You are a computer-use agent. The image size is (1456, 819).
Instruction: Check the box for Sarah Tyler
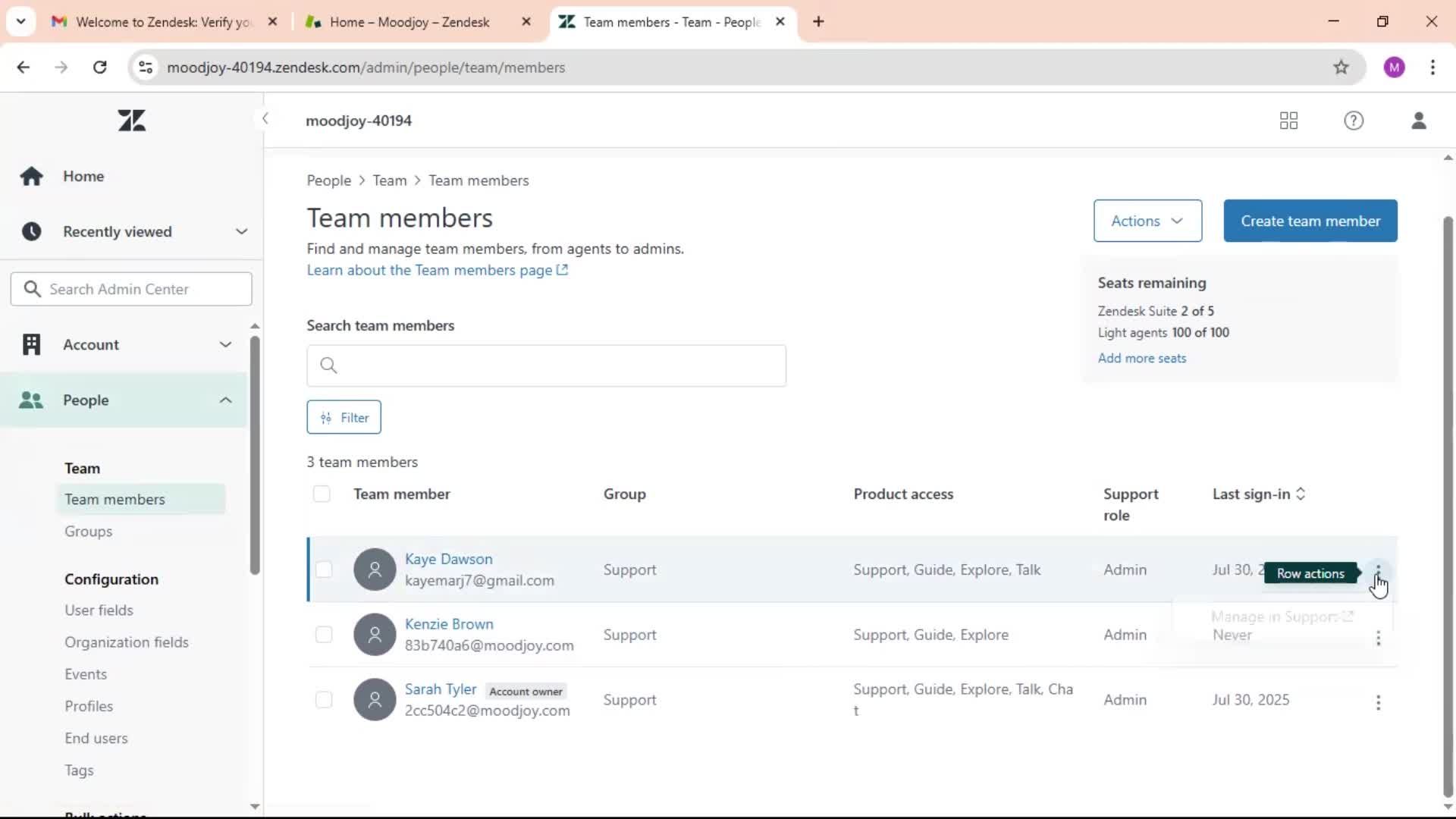pyautogui.click(x=324, y=700)
